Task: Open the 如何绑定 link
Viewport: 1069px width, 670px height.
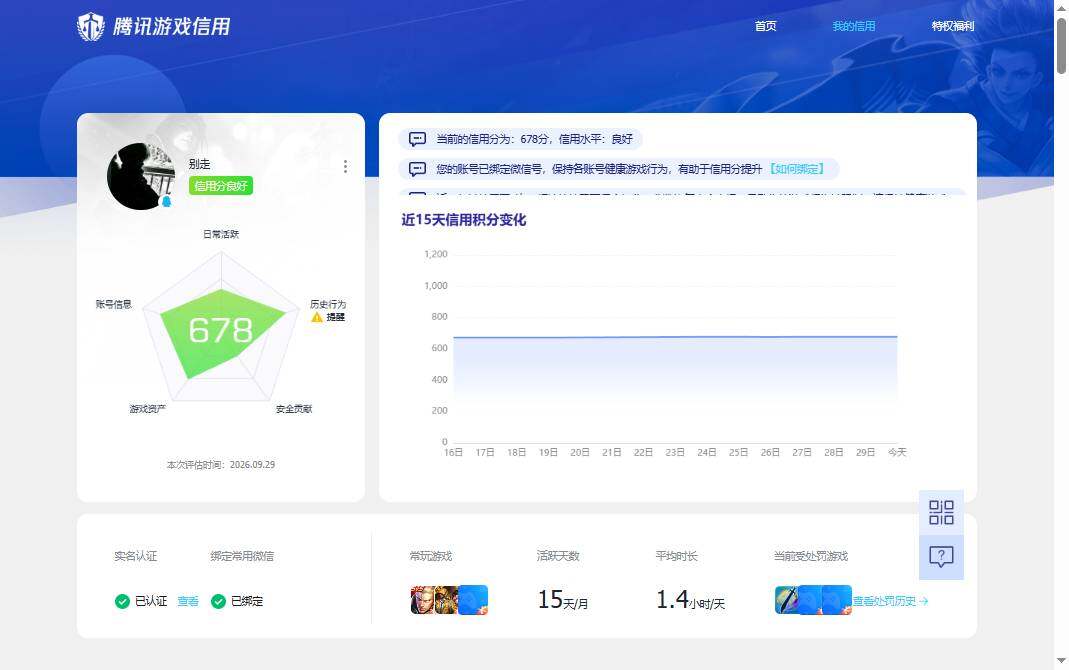Action: coord(797,169)
